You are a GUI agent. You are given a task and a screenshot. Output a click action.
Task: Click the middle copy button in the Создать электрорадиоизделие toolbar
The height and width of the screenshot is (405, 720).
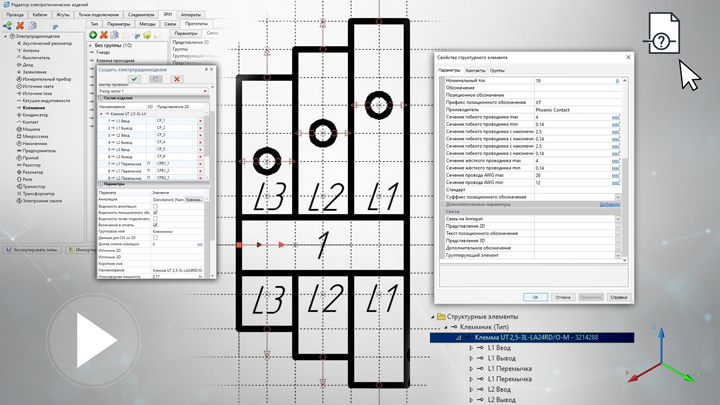pos(155,79)
